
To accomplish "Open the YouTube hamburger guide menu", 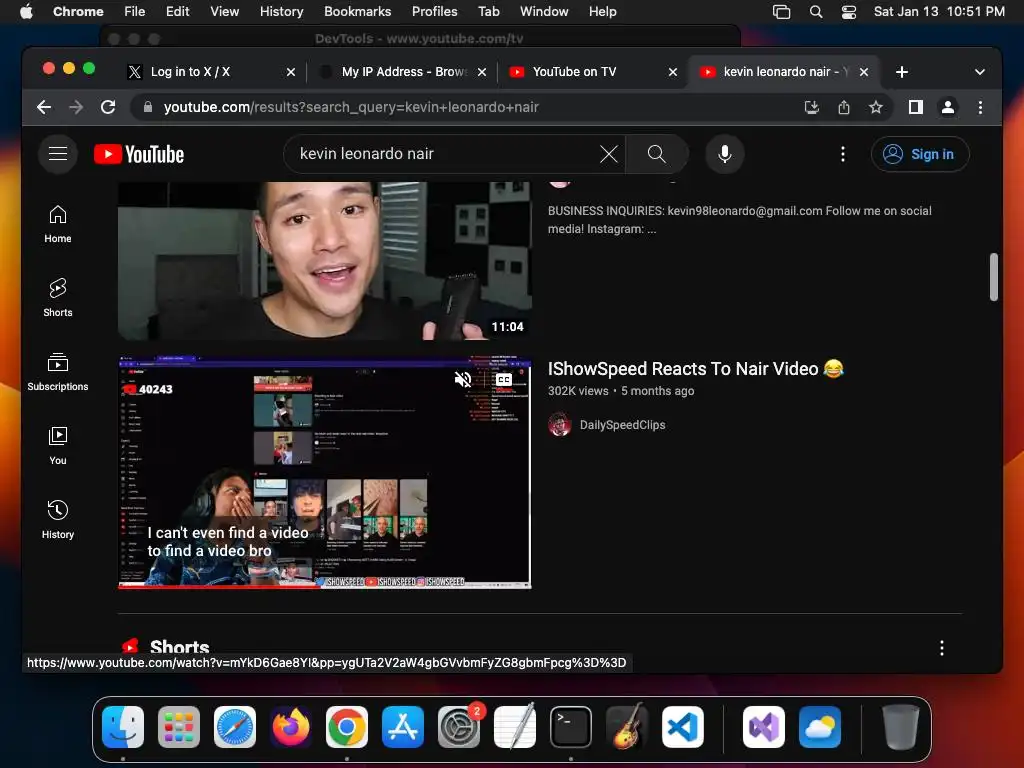I will [58, 153].
